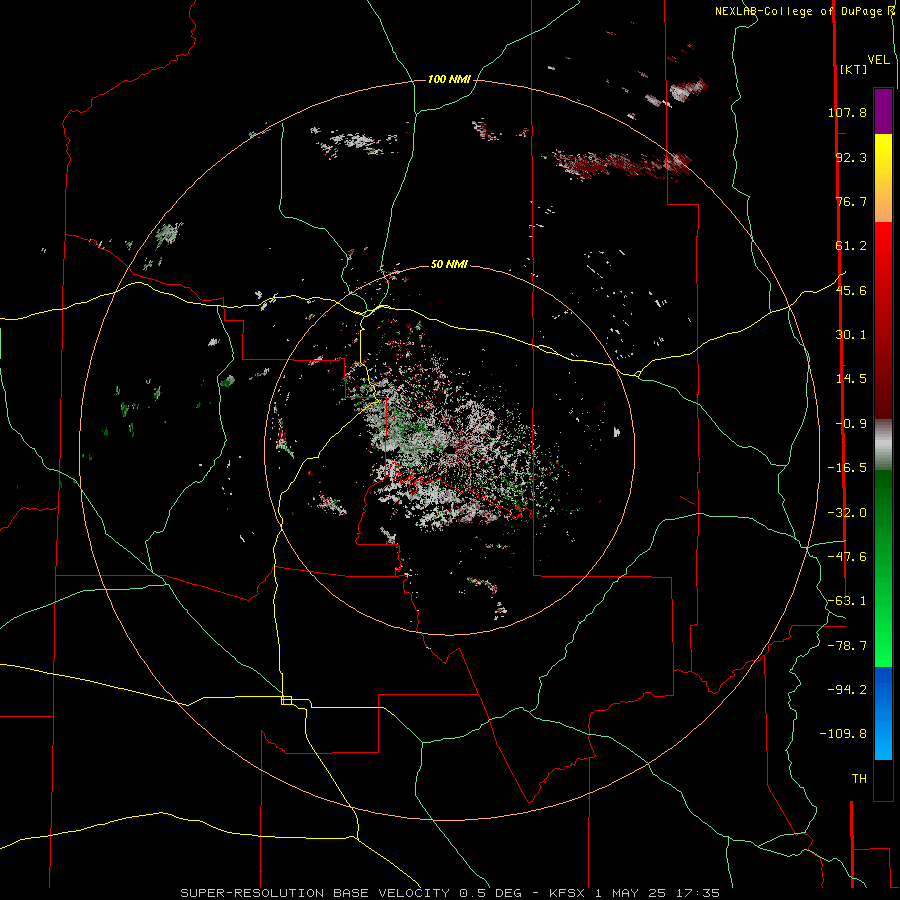Click the purple segment of the color bar

(x=883, y=112)
